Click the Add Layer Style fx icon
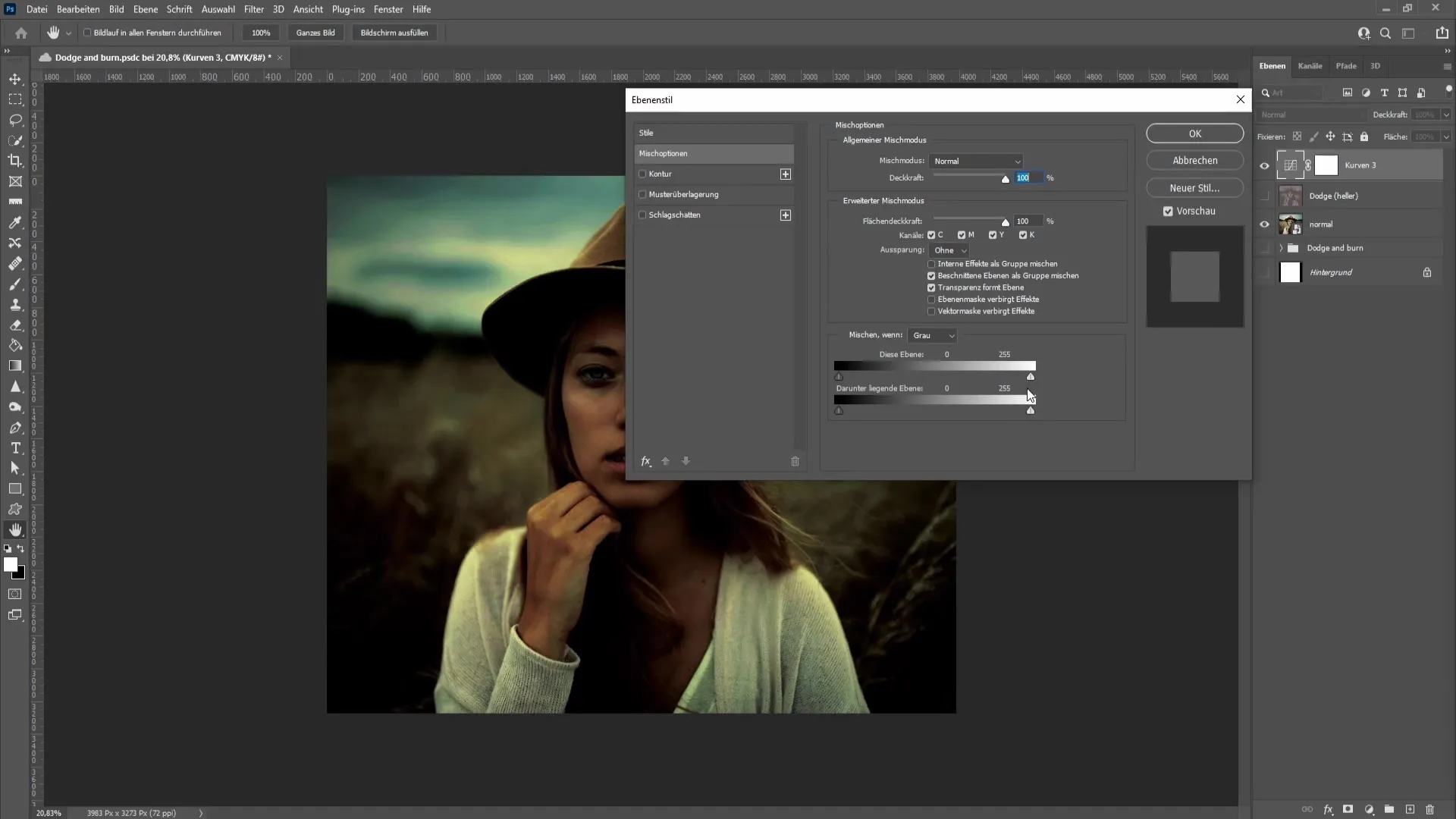 click(1329, 810)
